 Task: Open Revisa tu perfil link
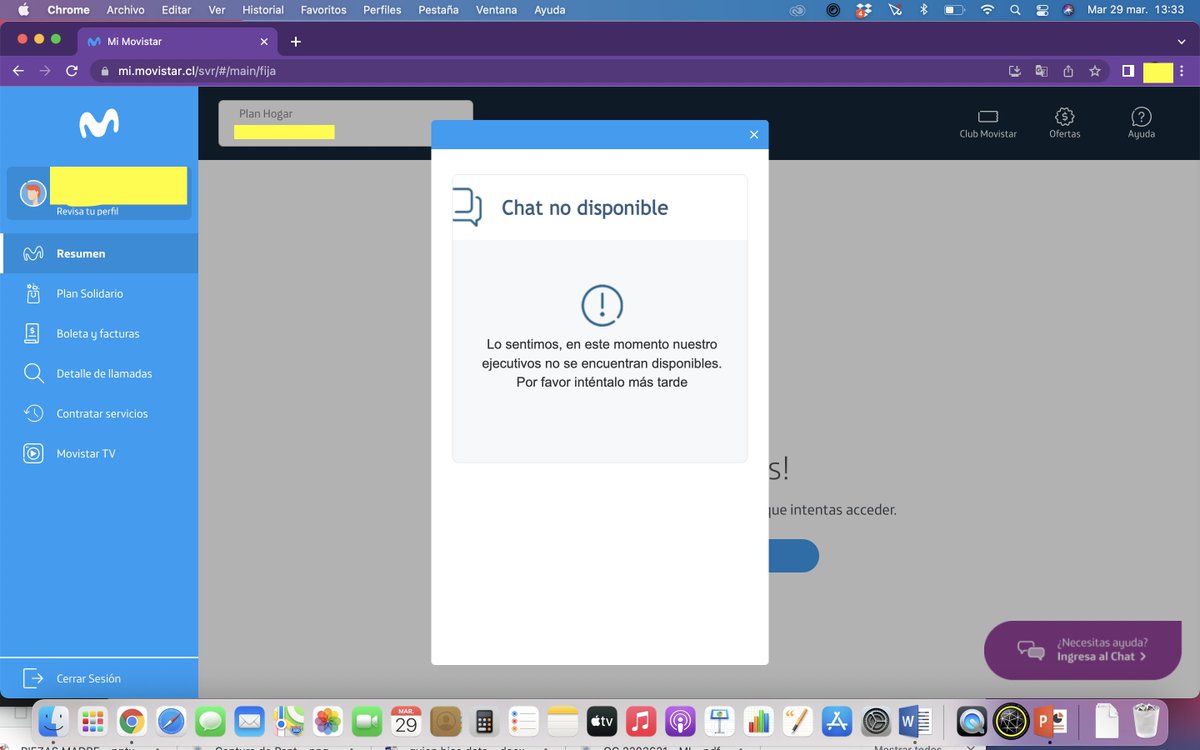[87, 212]
